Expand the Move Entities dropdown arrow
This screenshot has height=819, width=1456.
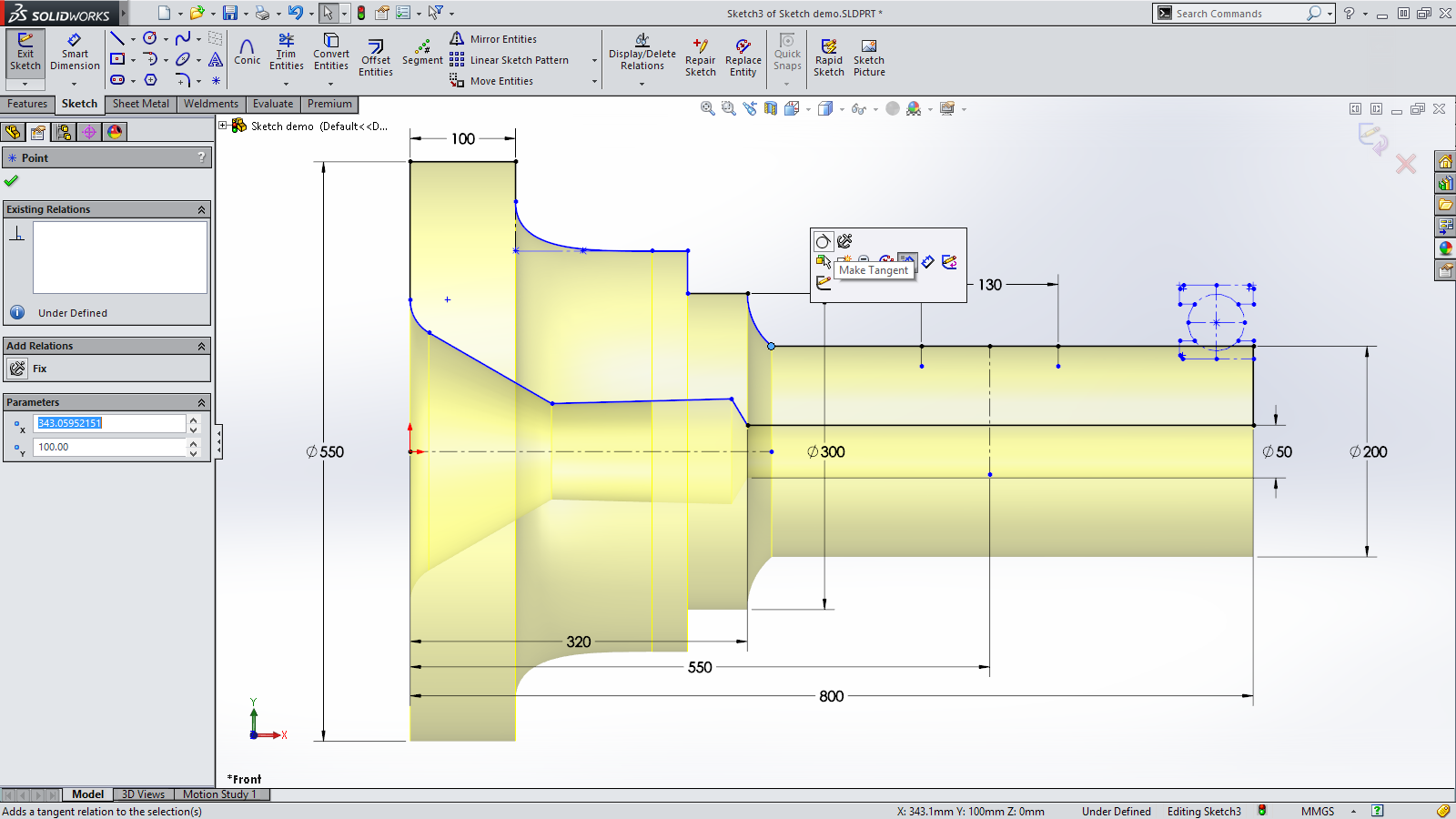(x=594, y=81)
